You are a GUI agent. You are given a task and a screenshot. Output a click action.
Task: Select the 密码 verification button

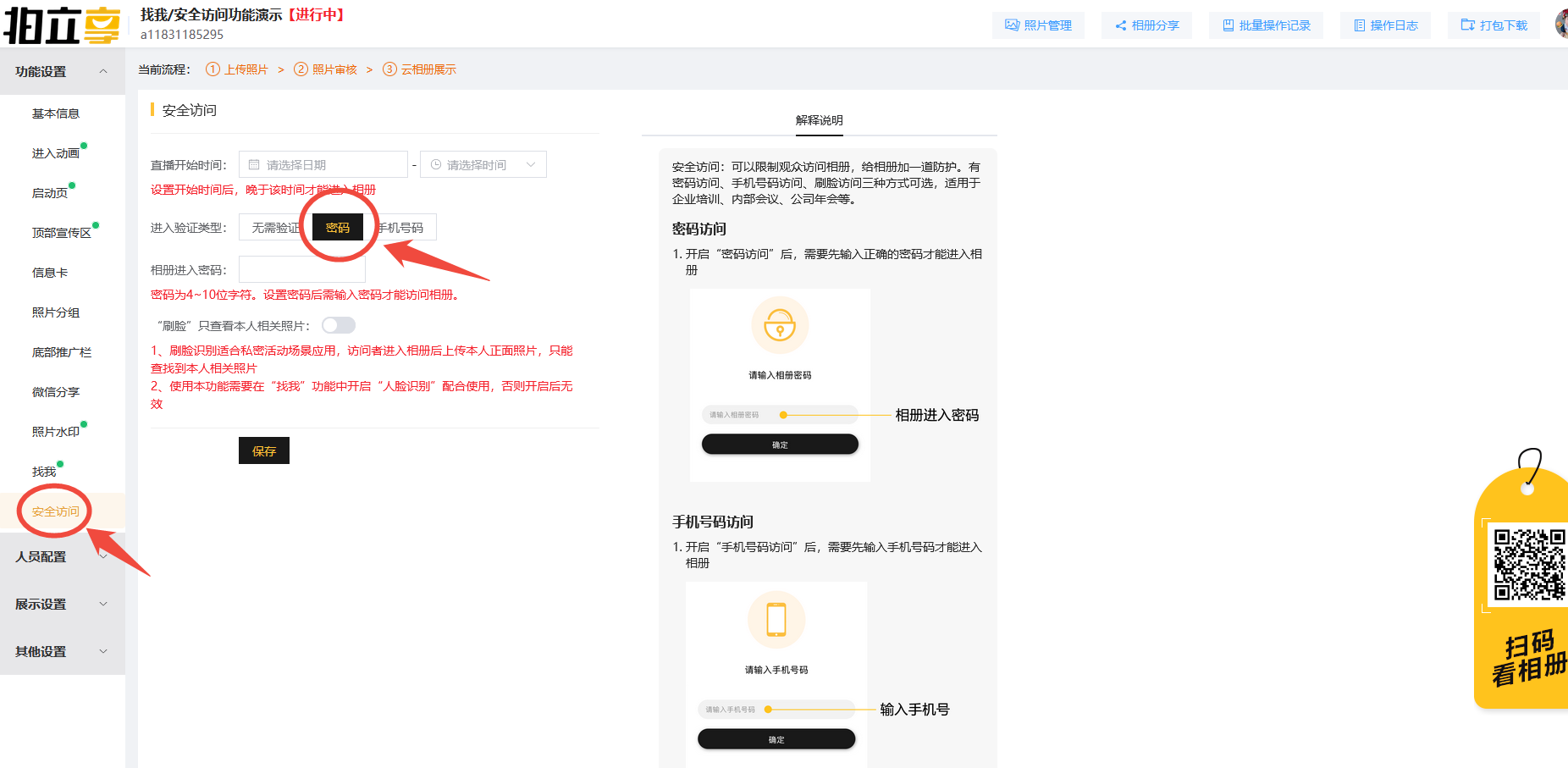[337, 227]
